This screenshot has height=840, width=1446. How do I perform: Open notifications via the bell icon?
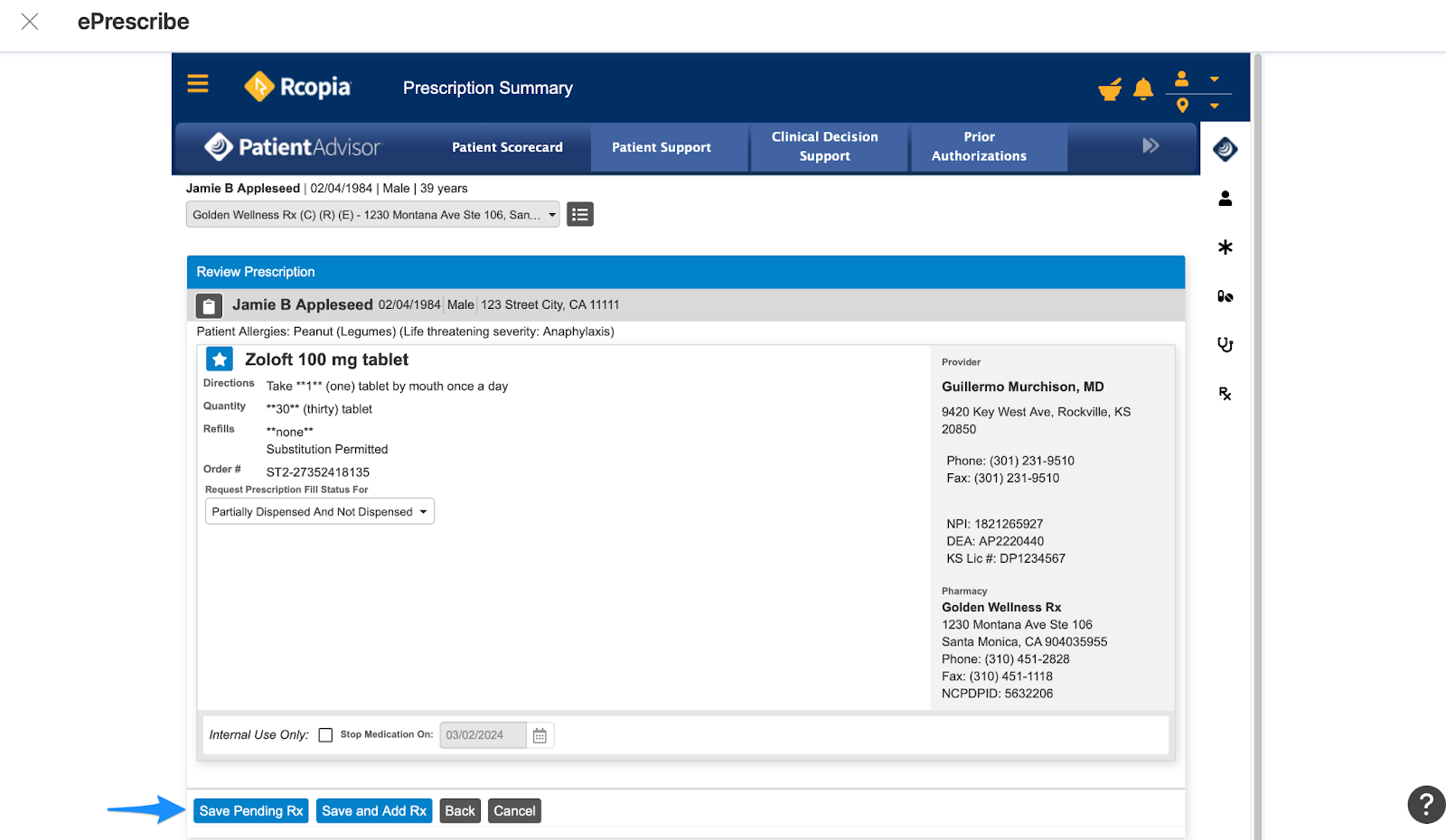(x=1143, y=89)
